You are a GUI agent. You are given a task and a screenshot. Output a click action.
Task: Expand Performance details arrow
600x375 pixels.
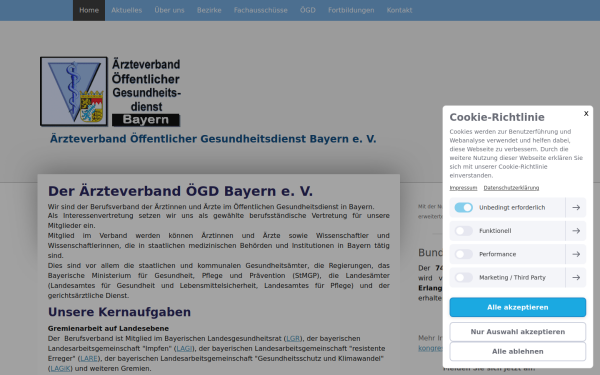[x=576, y=254]
